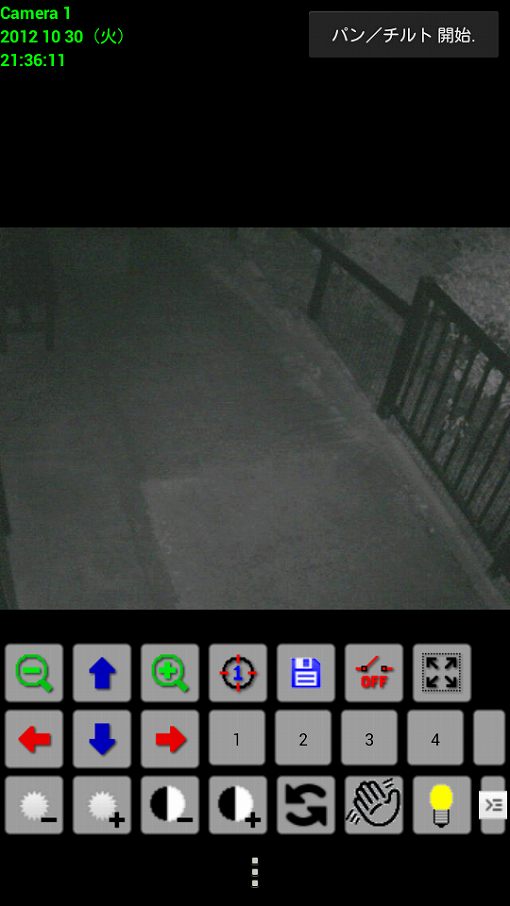Select preset button 2

303,738
